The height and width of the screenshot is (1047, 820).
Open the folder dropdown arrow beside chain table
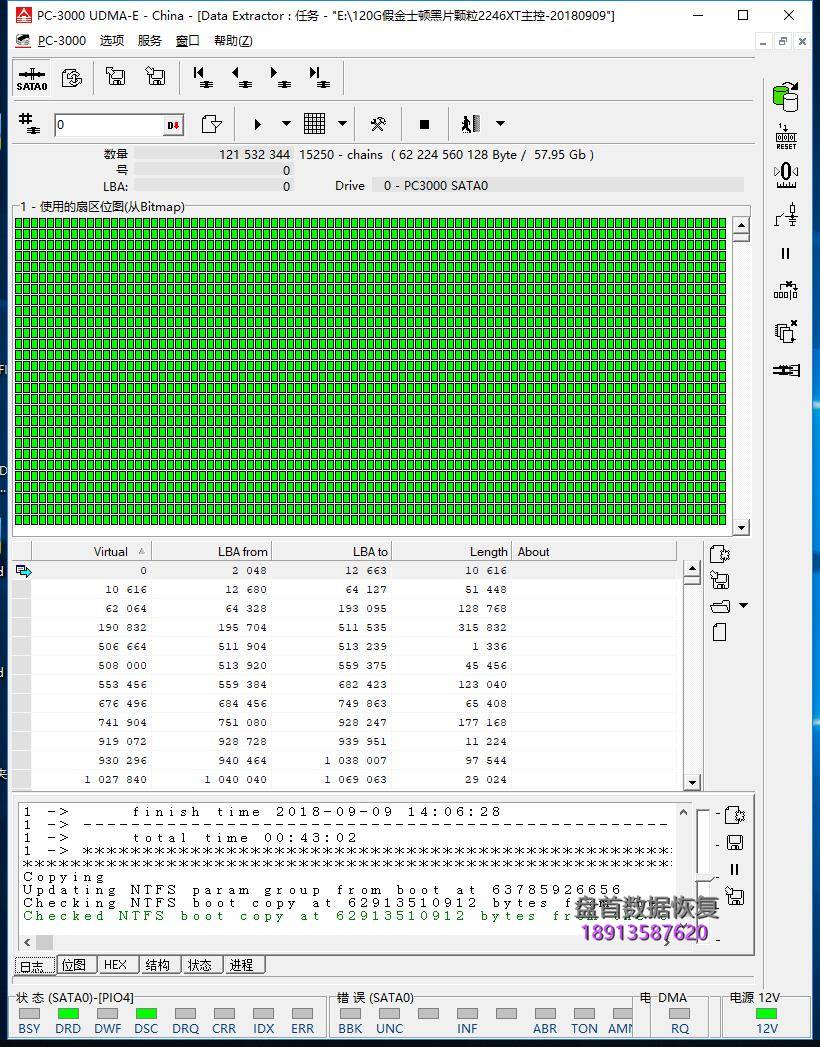tap(743, 606)
